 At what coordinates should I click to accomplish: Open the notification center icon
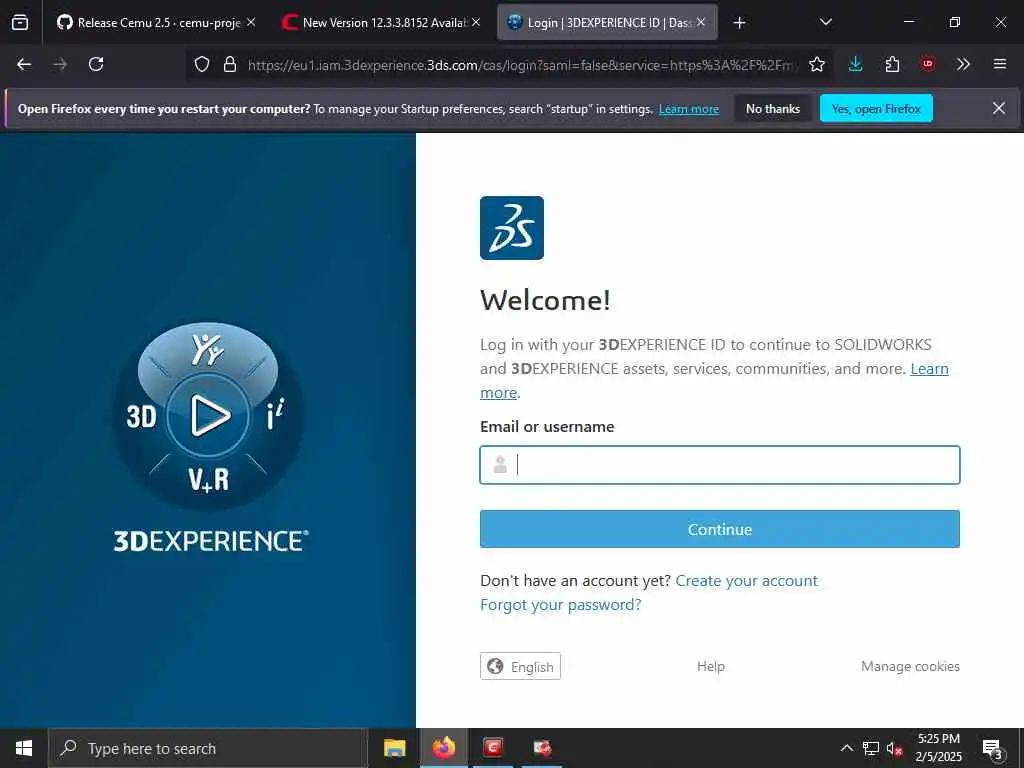click(x=992, y=748)
